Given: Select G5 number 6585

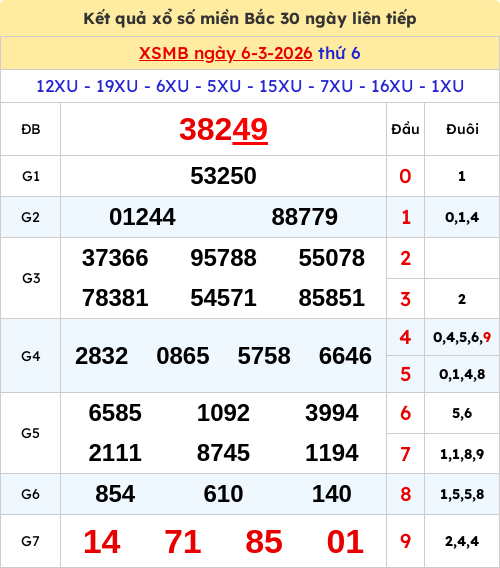Looking at the screenshot, I should point(115,413).
